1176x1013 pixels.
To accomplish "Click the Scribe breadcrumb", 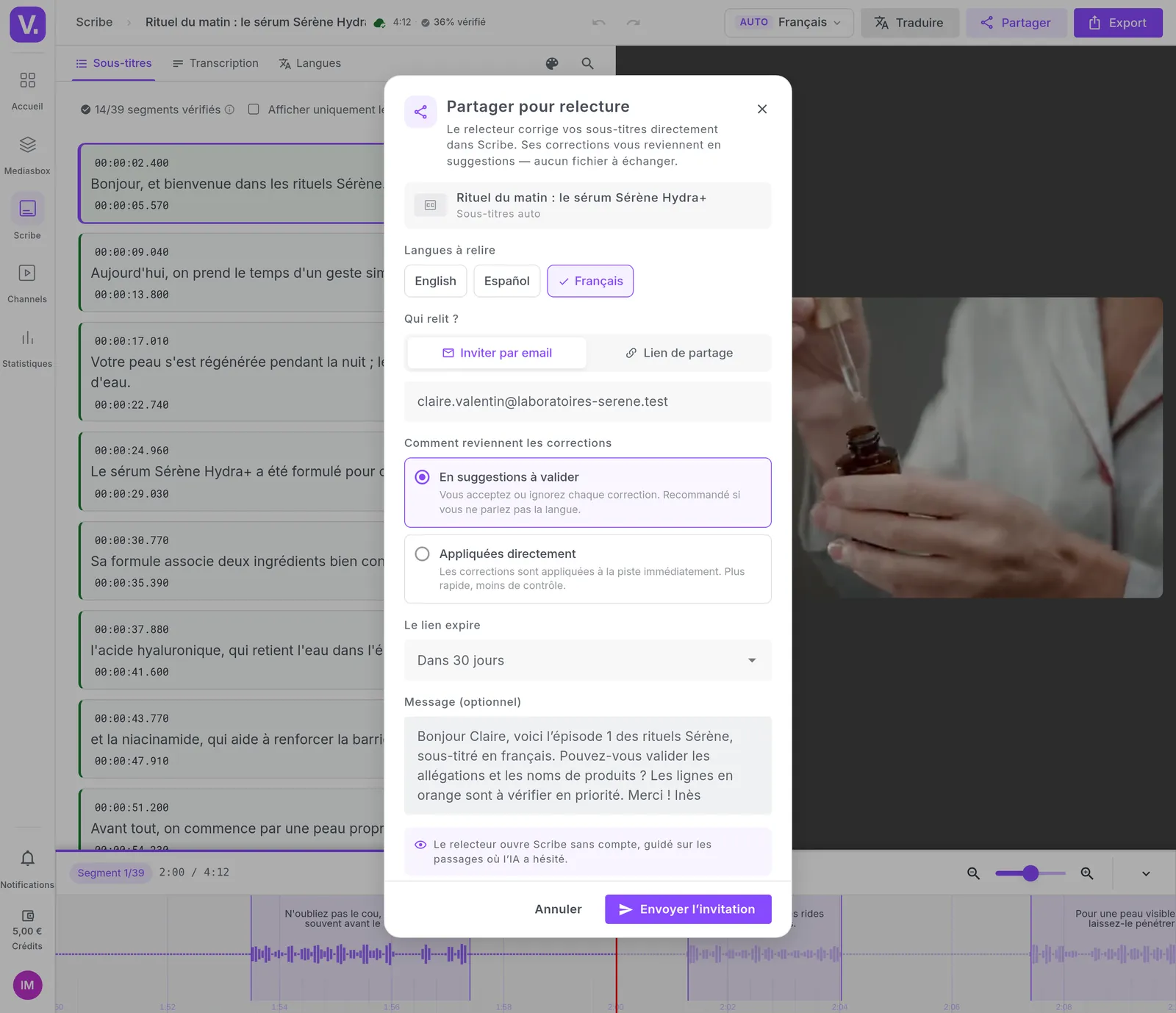I will tap(94, 22).
